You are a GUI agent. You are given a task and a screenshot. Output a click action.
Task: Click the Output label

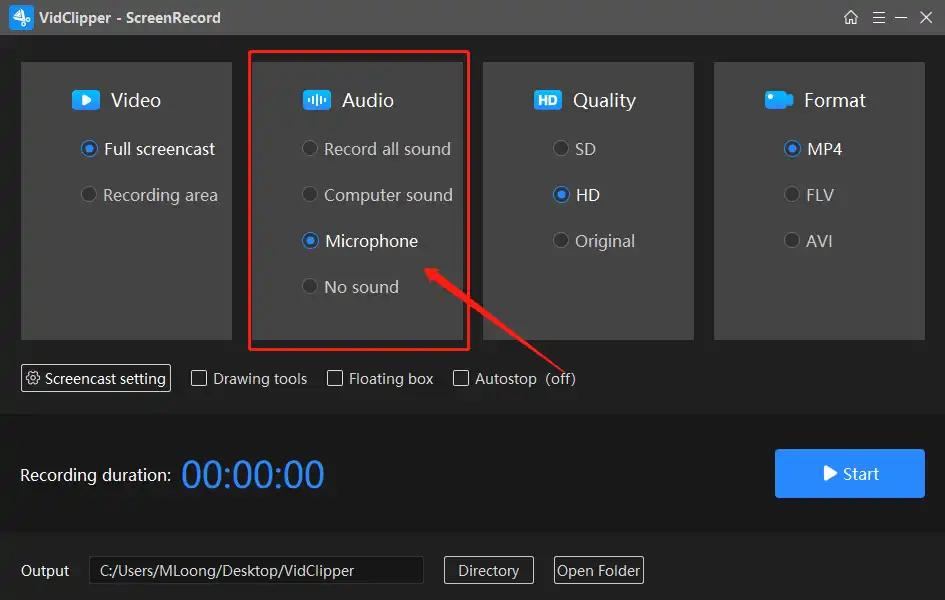(45, 570)
